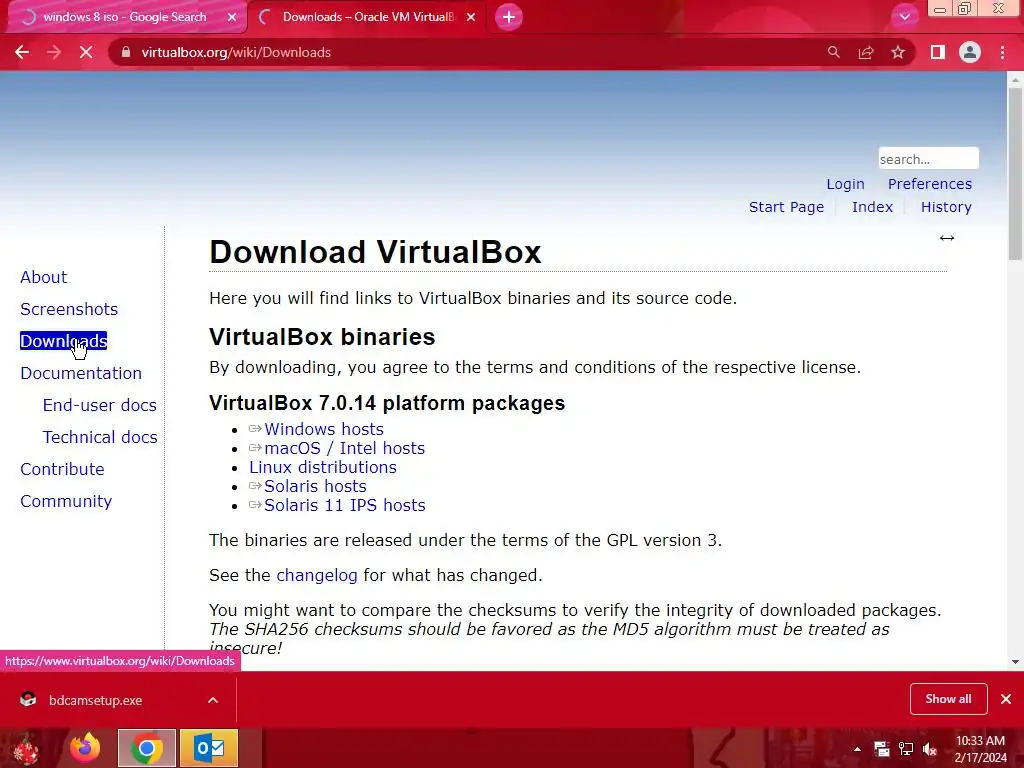Viewport: 1024px width, 768px height.
Task: Close the downloads bar
Action: pyautogui.click(x=1006, y=699)
